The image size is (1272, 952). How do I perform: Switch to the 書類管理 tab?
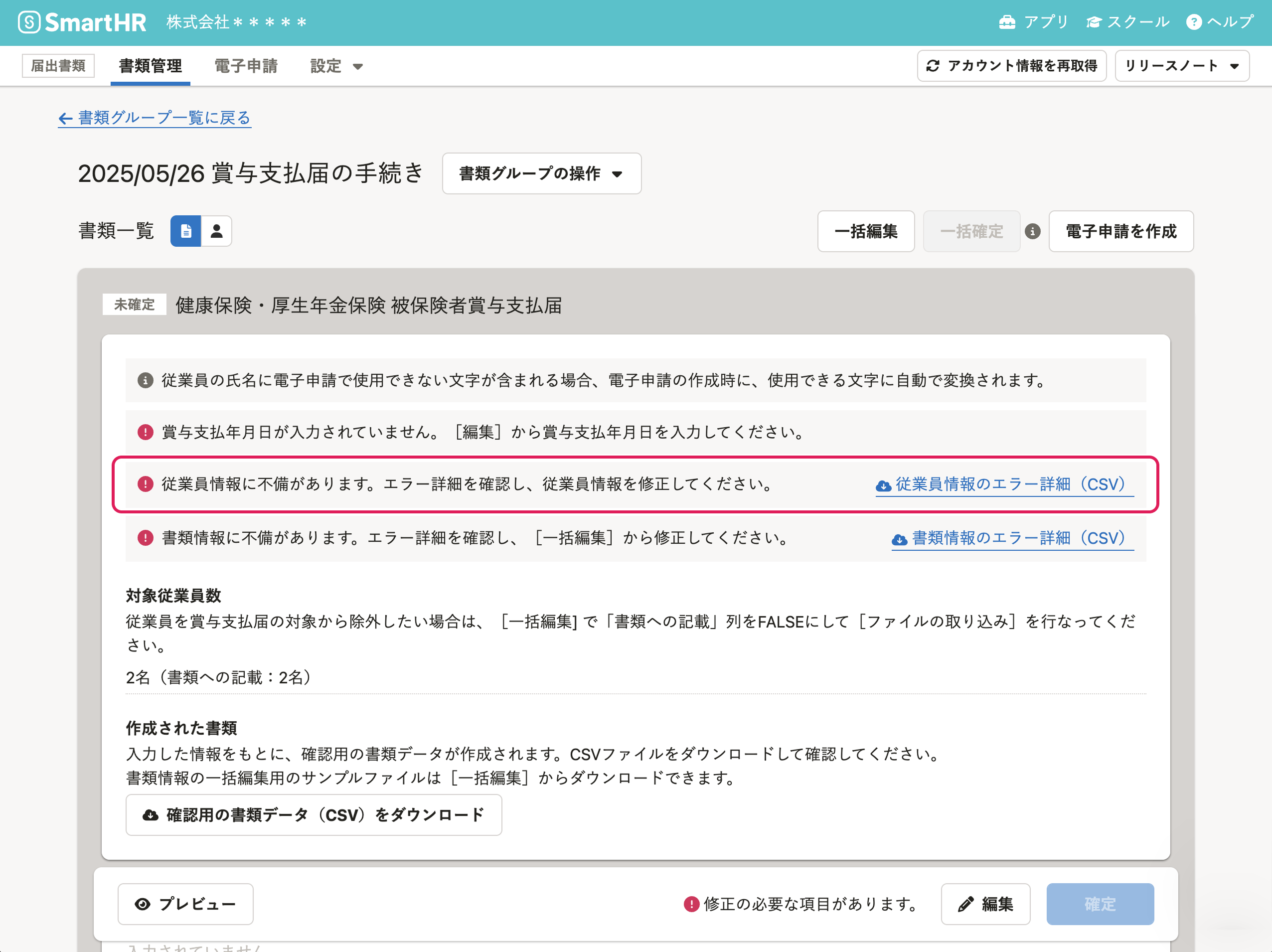tap(150, 66)
